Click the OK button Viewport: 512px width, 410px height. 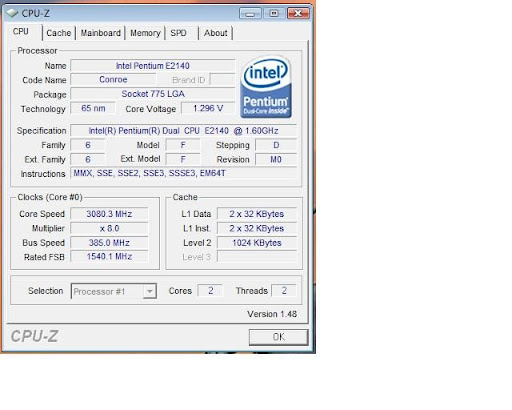(x=278, y=337)
